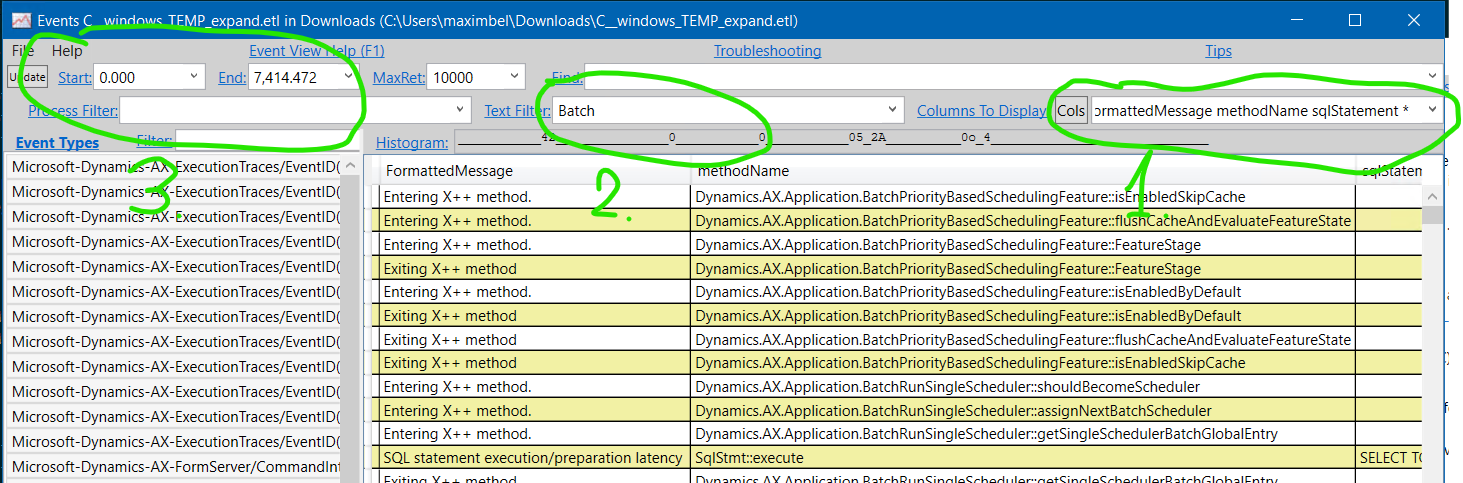The height and width of the screenshot is (483, 1463).
Task: Expand the Start time combo box showing 0.000
Action: point(193,77)
